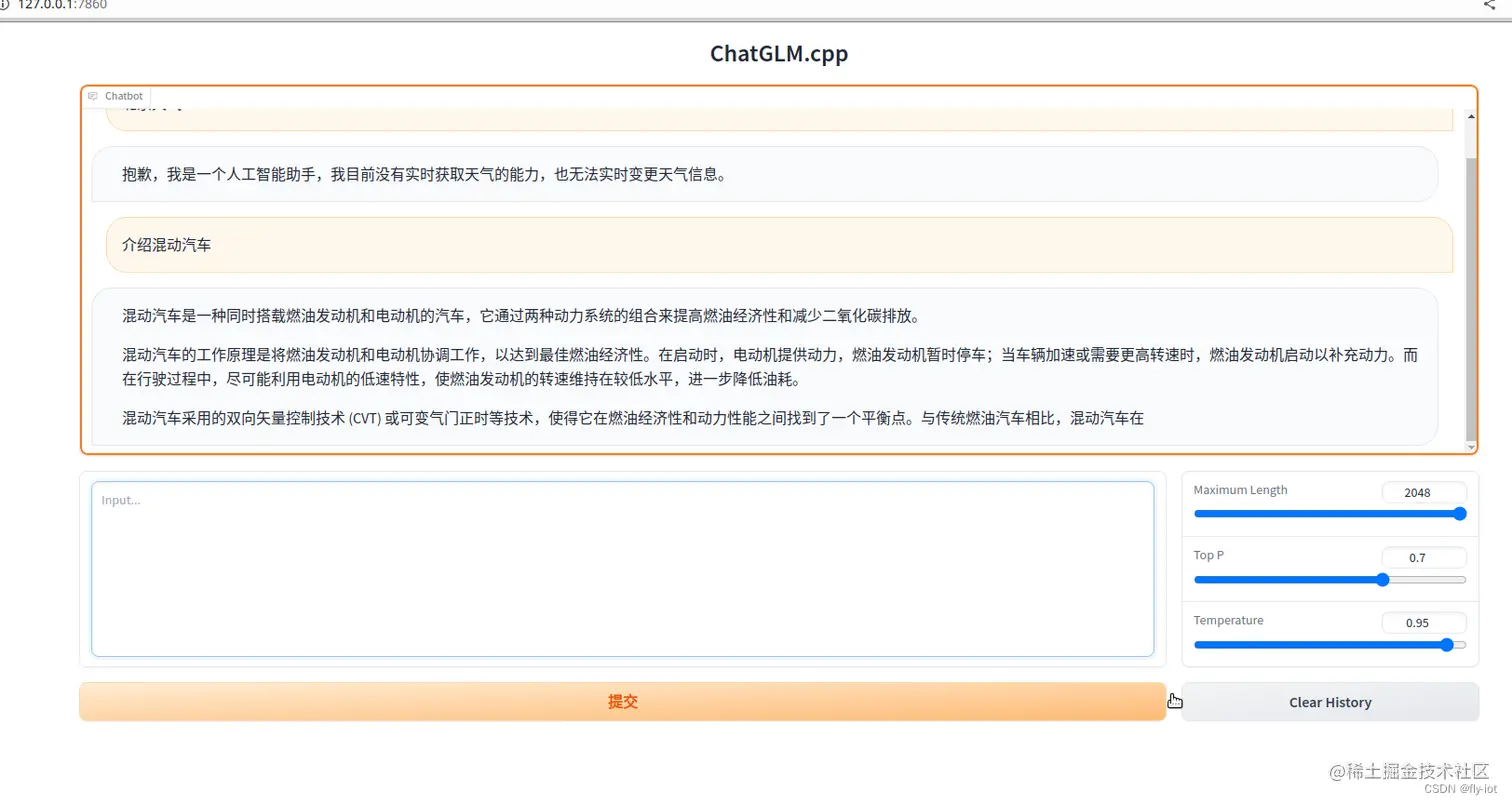Viewport: 1512px width, 804px height.
Task: Click the Chatbot label text
Action: tap(124, 97)
